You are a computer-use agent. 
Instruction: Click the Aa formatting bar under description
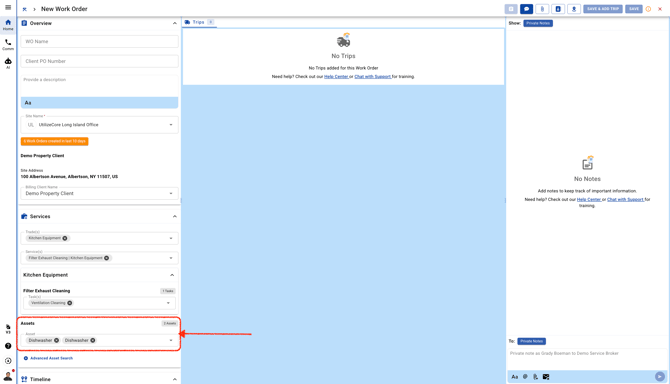pyautogui.click(x=100, y=103)
